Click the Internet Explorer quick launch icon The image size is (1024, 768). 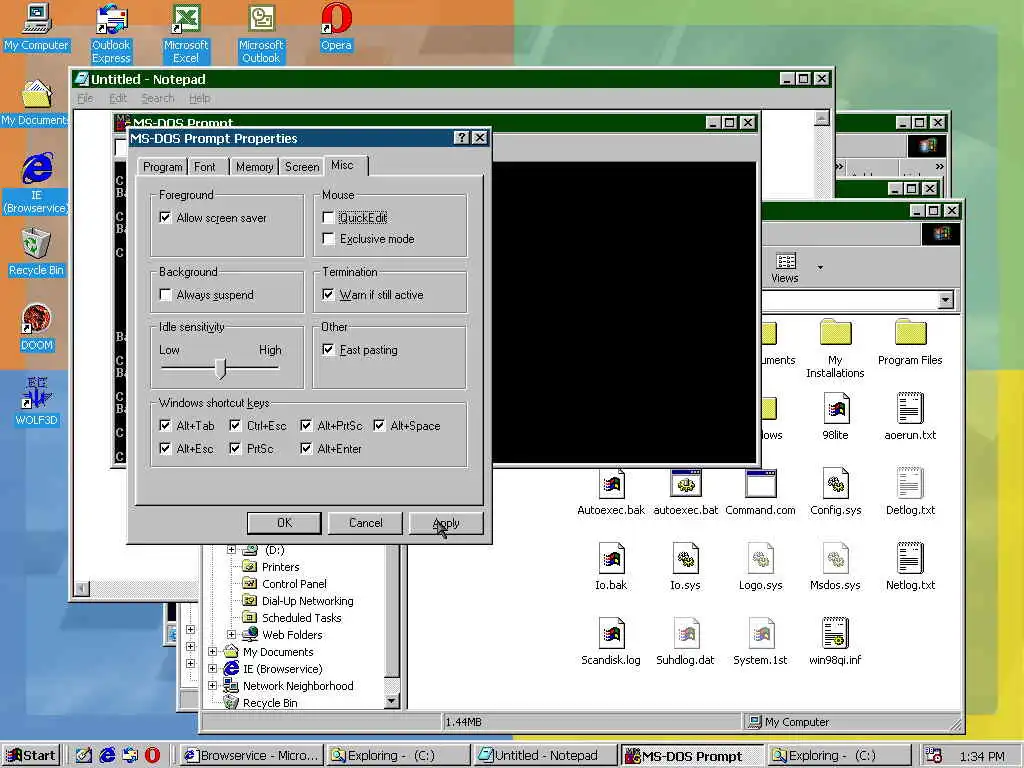tap(107, 755)
